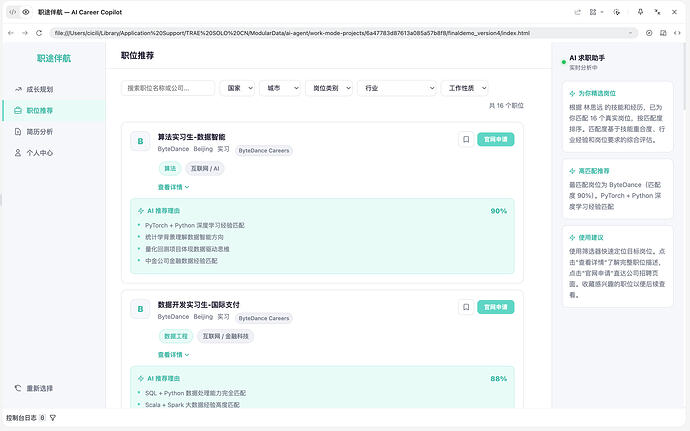Viewport: 690px width, 431px height.
Task: Click the 职途伴航 logo
Action: pyautogui.click(x=54, y=58)
